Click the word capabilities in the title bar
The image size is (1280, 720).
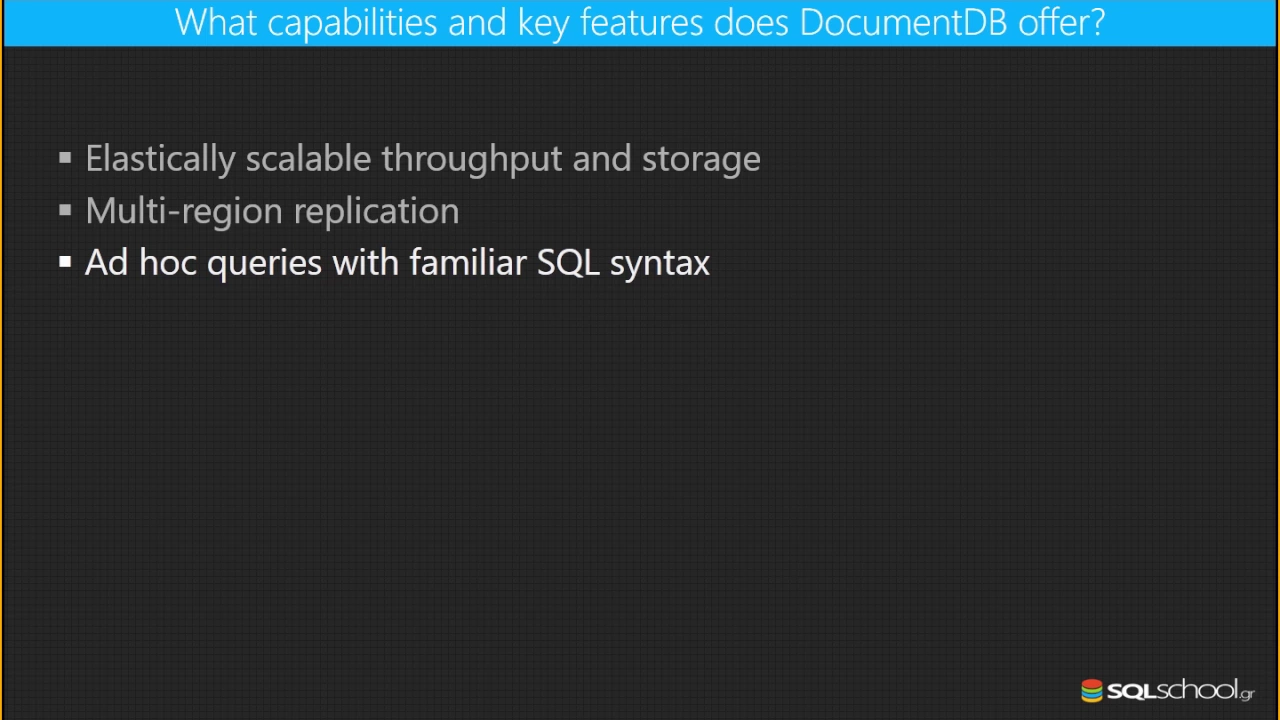352,22
